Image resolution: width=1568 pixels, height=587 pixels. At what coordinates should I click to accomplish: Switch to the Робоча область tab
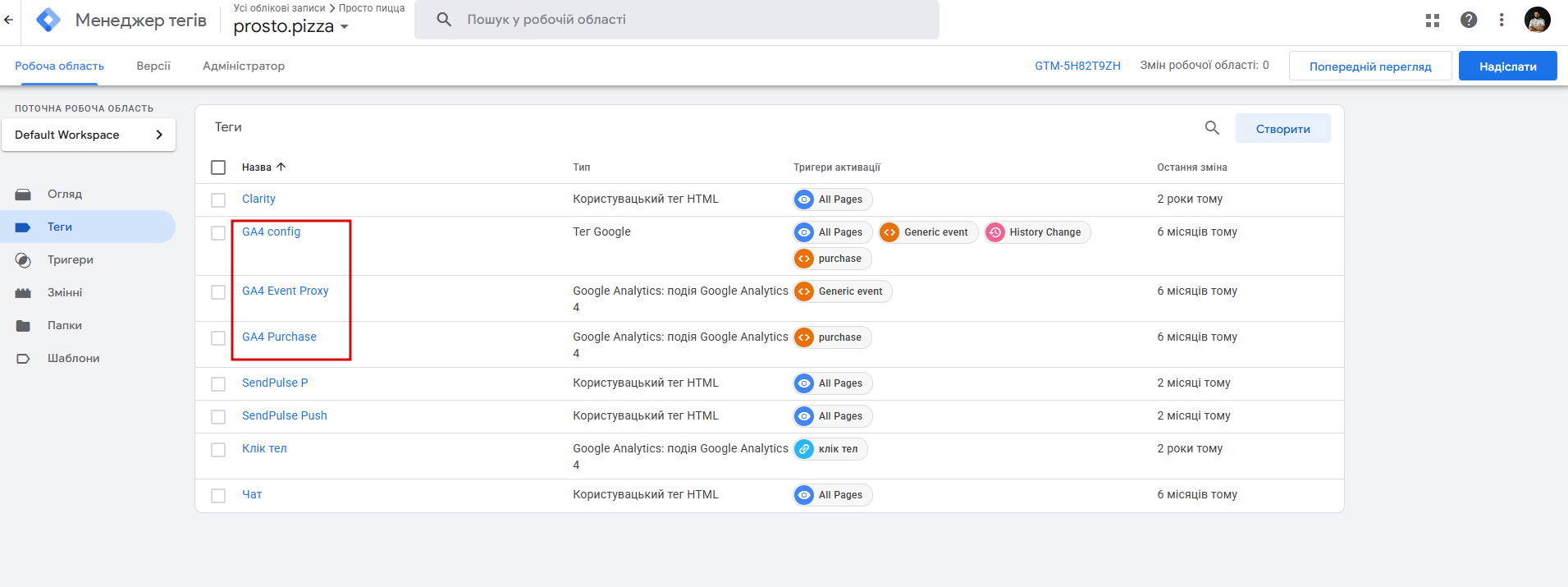point(59,66)
